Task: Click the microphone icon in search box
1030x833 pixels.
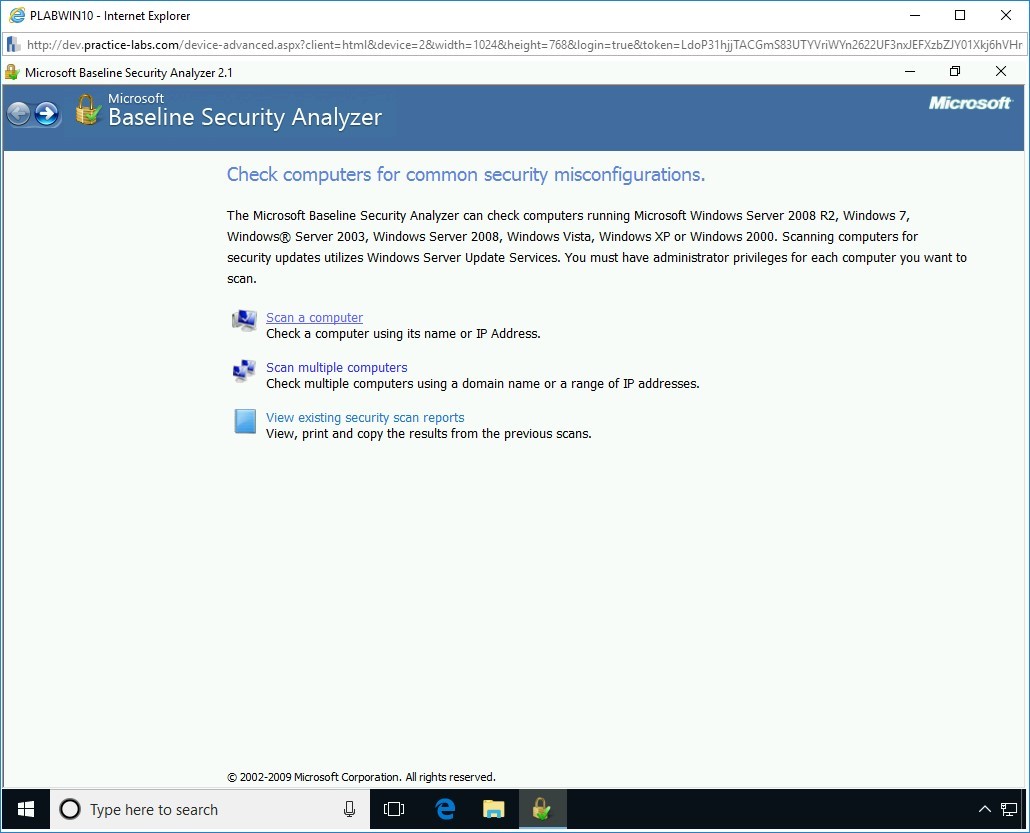Action: pos(349,809)
